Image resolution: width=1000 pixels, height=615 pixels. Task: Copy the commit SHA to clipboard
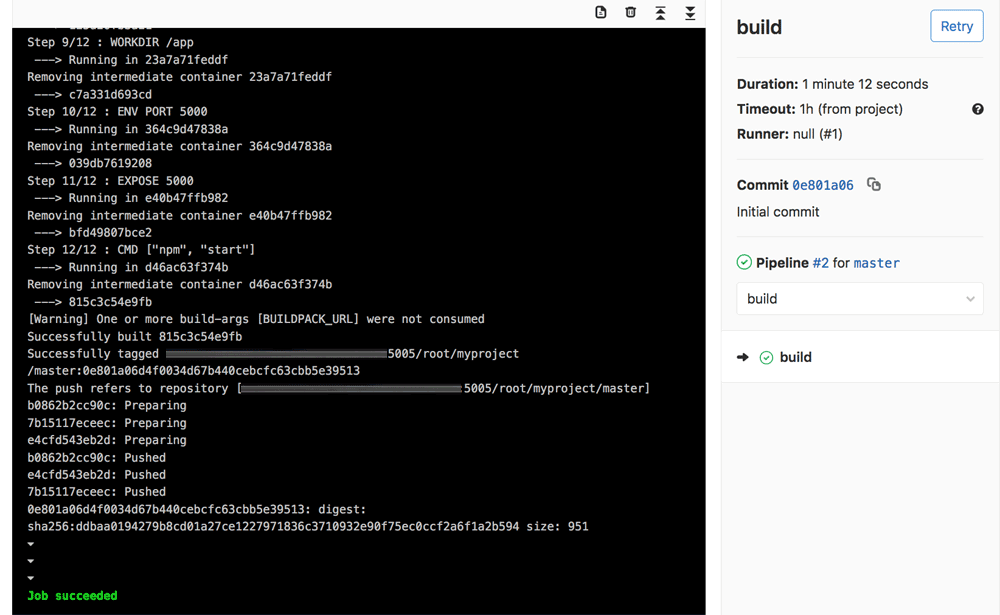[x=874, y=185]
